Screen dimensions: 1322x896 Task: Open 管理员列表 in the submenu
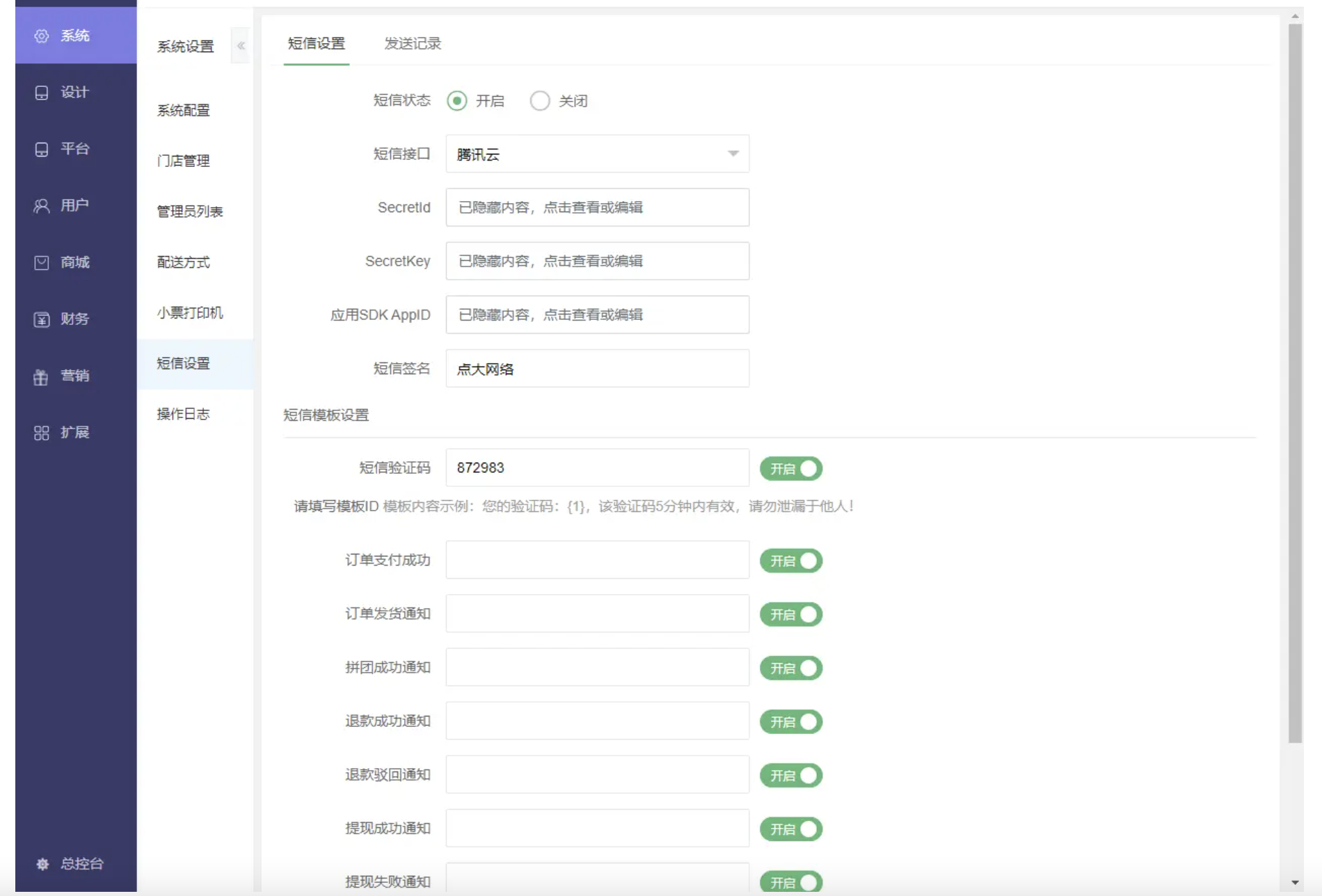click(x=190, y=211)
